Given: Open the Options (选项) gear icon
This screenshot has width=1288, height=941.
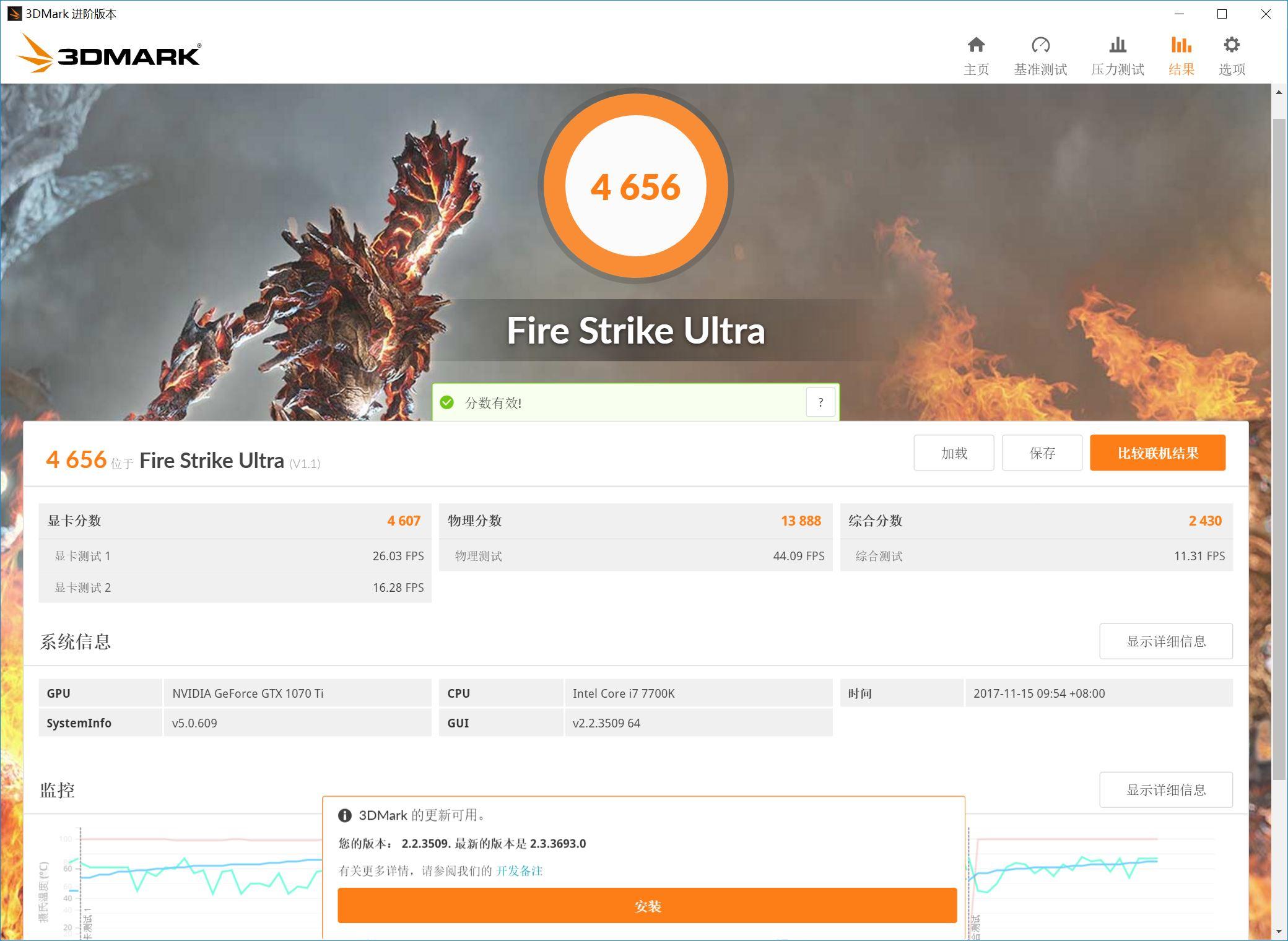Looking at the screenshot, I should pos(1232,45).
